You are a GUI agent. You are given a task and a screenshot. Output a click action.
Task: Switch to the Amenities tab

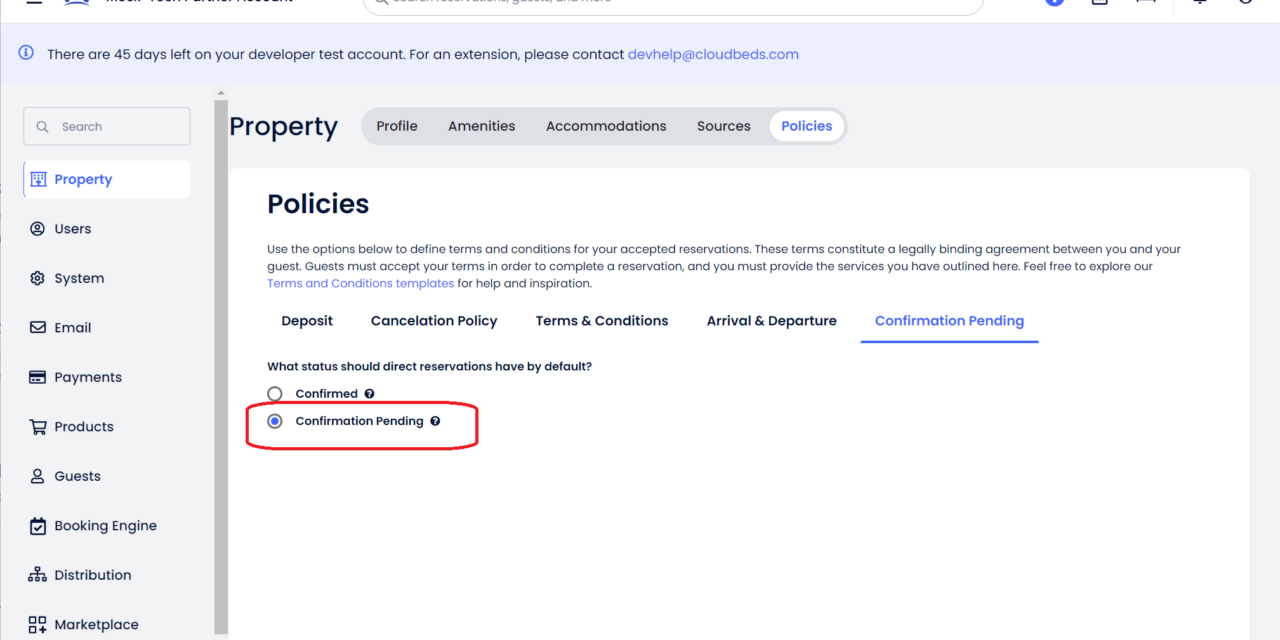click(481, 125)
